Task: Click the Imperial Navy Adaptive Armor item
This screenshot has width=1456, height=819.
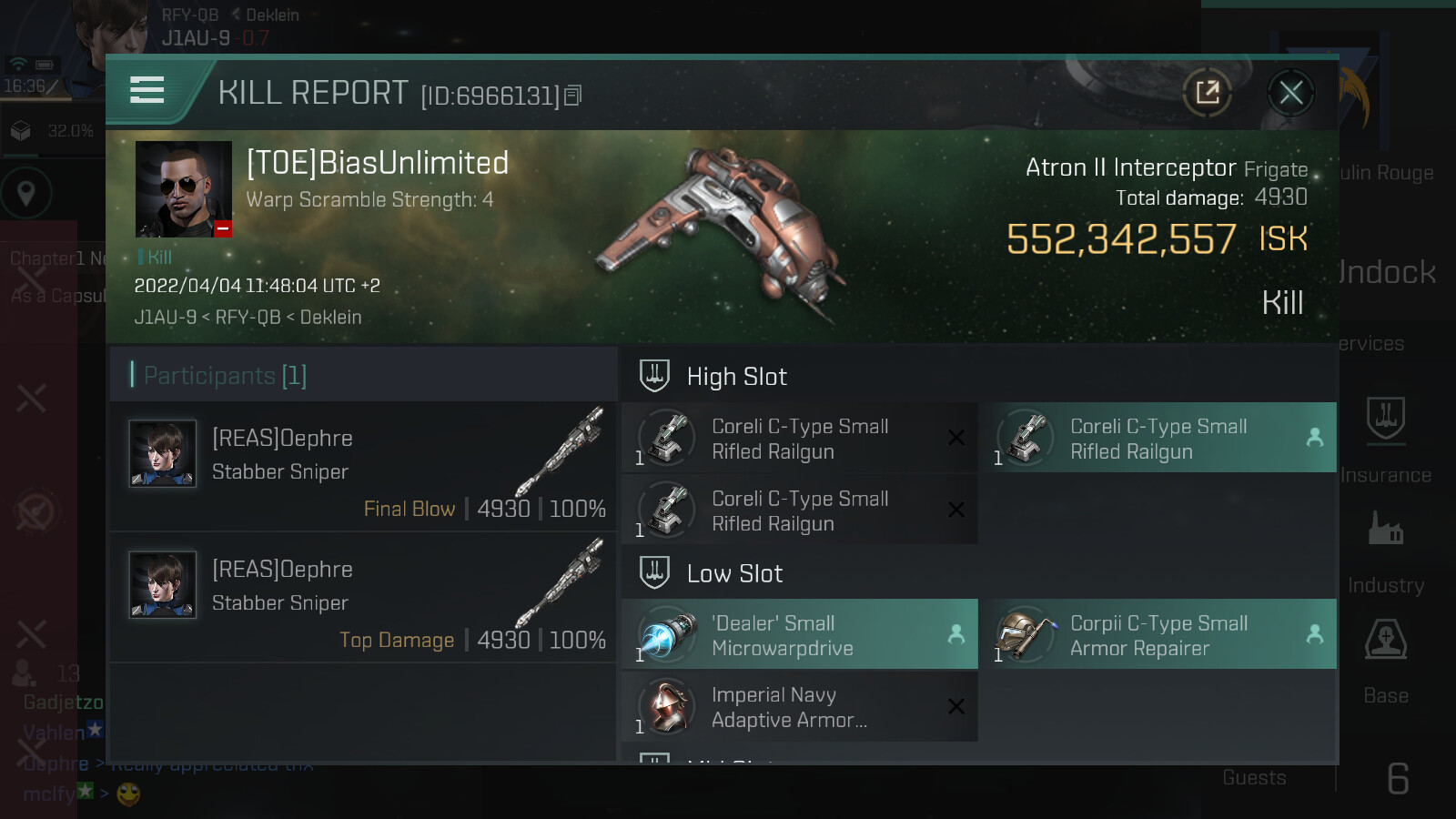Action: 799,707
